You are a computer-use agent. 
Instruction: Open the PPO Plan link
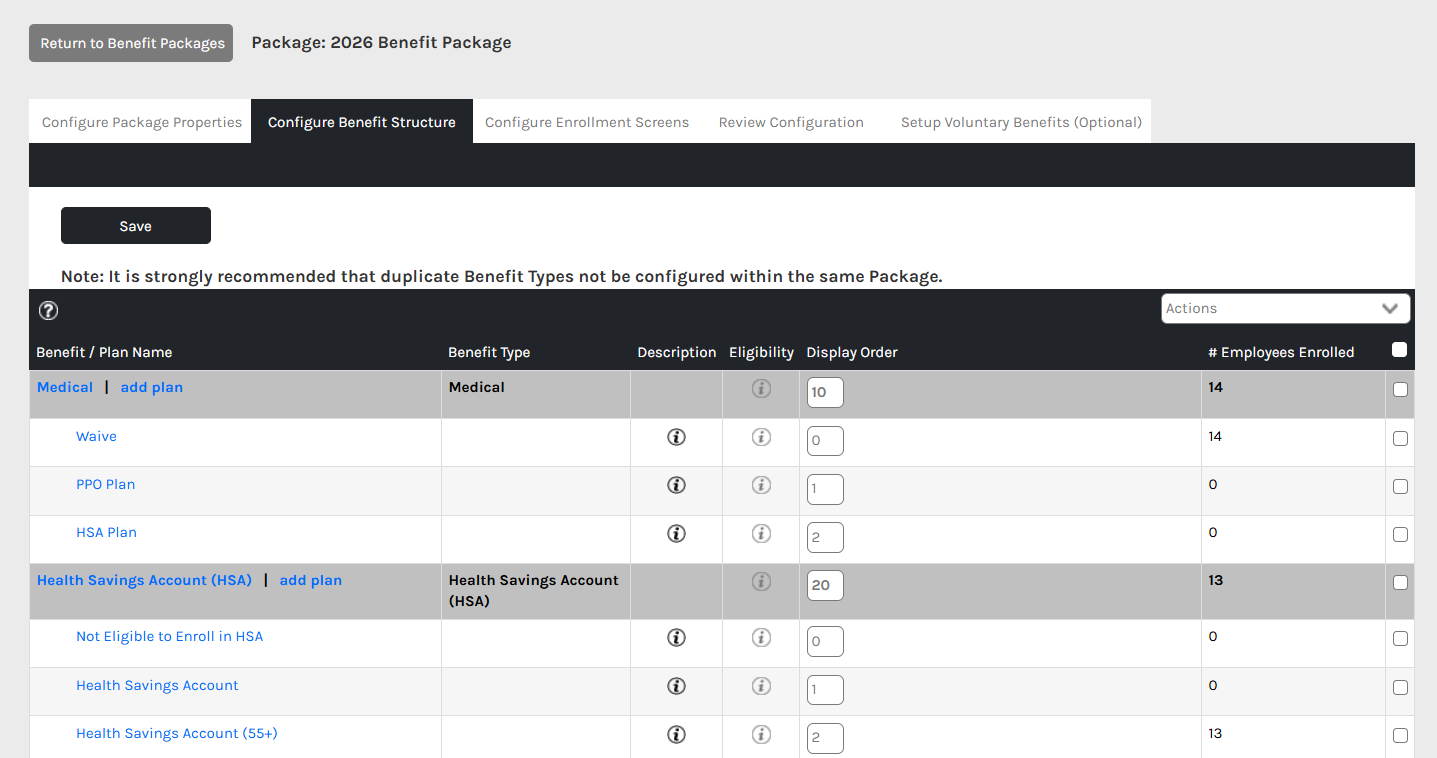(106, 484)
